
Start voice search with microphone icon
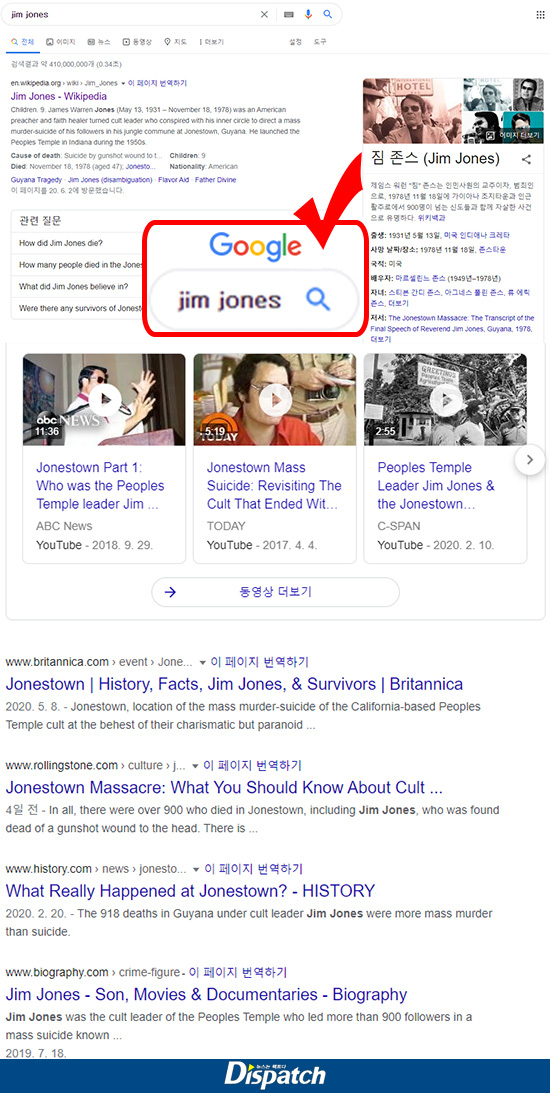[309, 15]
